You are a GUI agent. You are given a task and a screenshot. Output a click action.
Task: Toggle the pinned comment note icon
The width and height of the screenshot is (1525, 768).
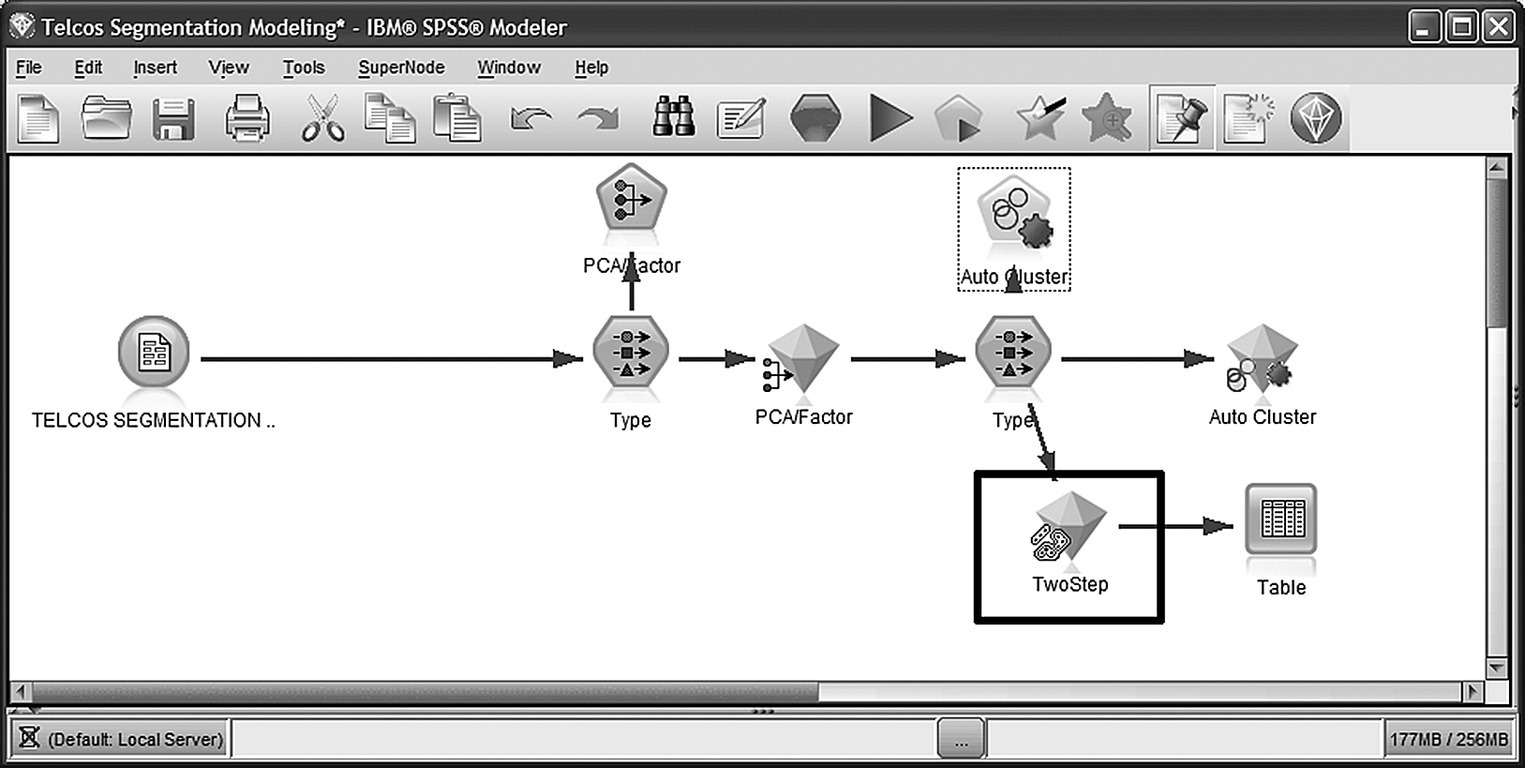(x=1182, y=118)
